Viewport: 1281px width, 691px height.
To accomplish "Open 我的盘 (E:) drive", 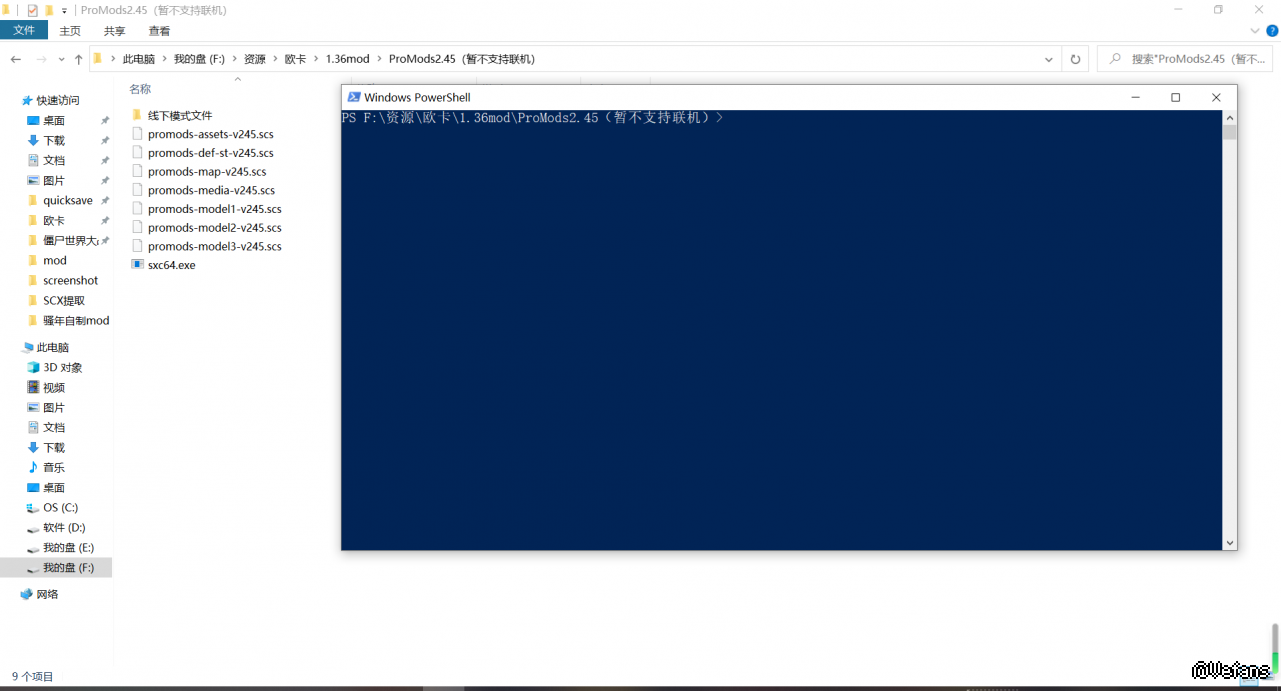I will (68, 547).
